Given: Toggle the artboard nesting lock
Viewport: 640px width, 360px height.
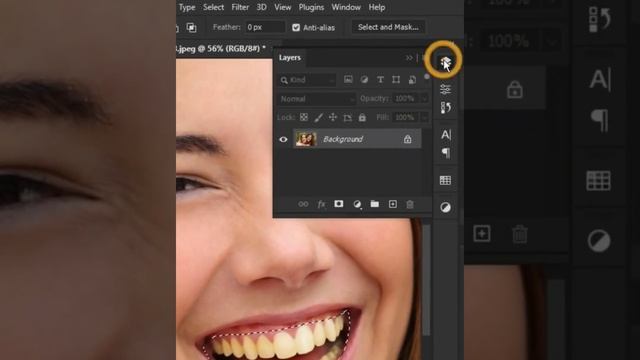Looking at the screenshot, I should pyautogui.click(x=347, y=118).
